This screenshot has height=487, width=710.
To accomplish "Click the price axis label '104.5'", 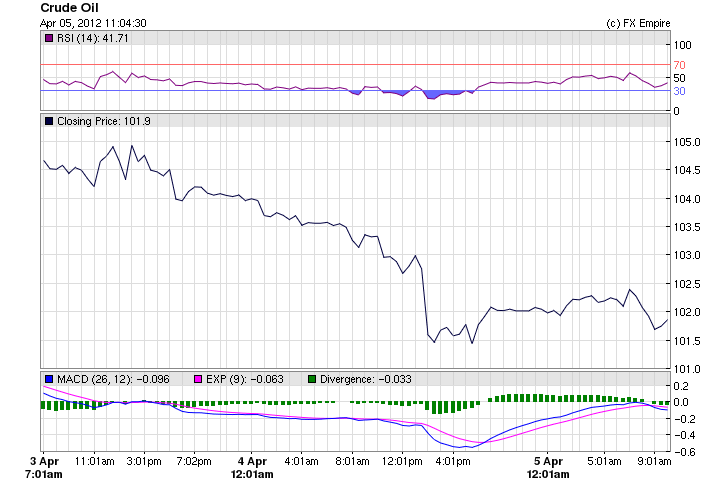I will point(687,171).
